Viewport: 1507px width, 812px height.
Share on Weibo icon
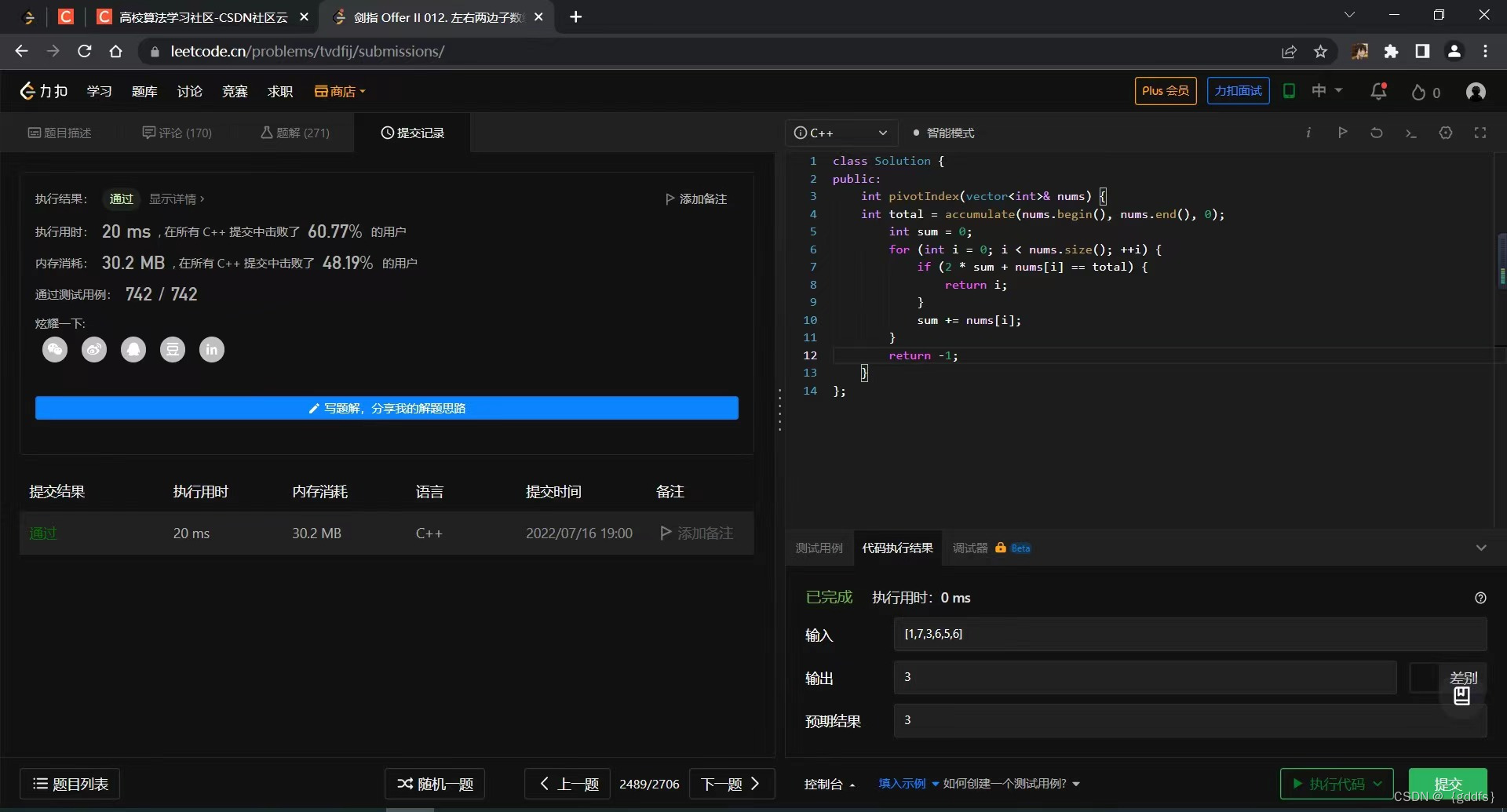tap(94, 349)
